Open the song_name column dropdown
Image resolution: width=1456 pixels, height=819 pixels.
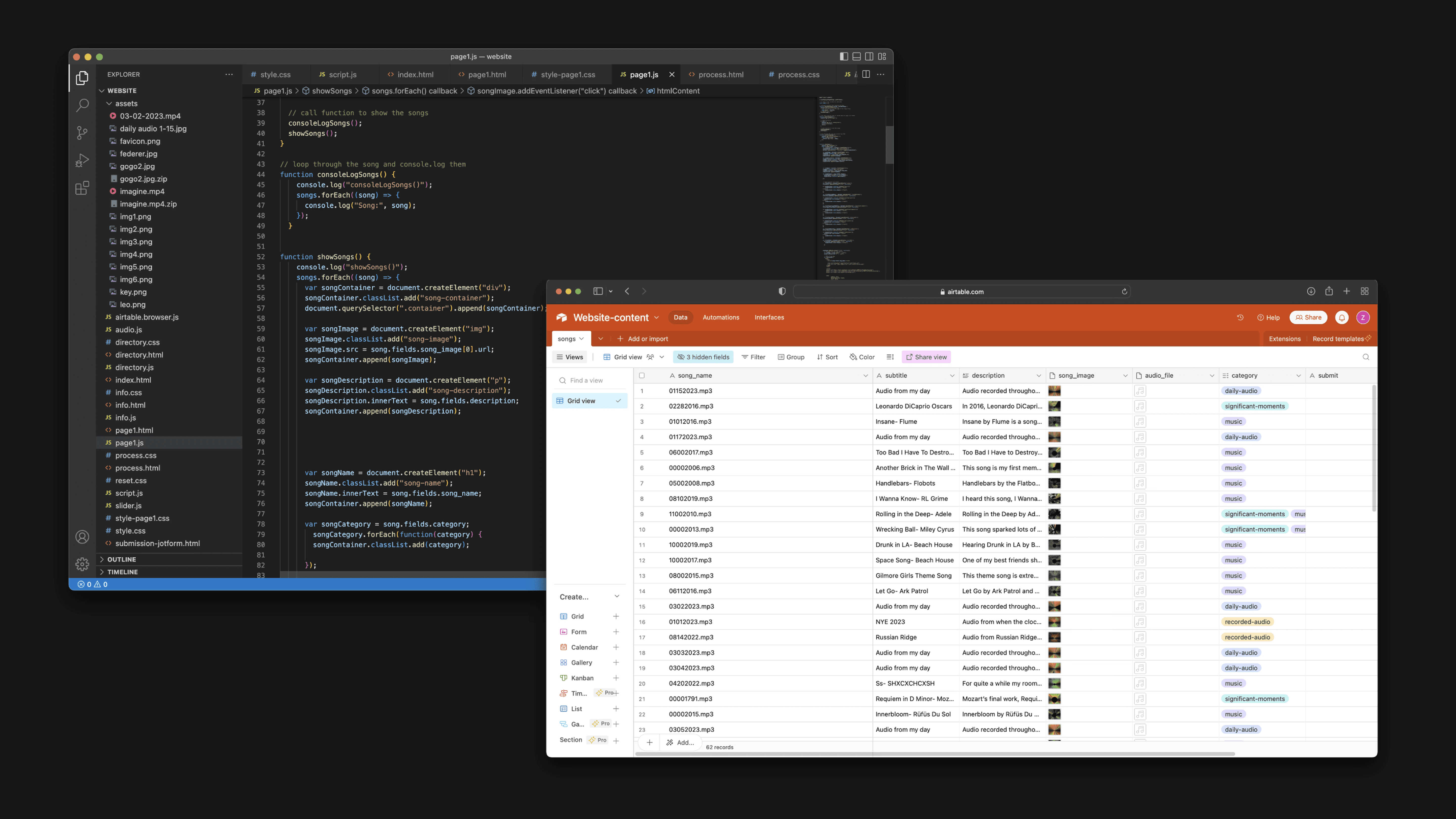coord(865,375)
